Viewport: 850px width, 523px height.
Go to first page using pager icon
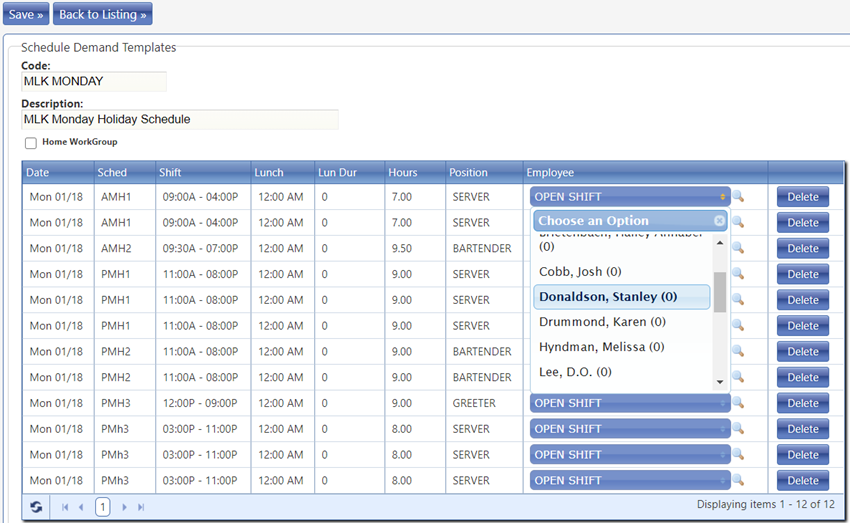click(66, 507)
